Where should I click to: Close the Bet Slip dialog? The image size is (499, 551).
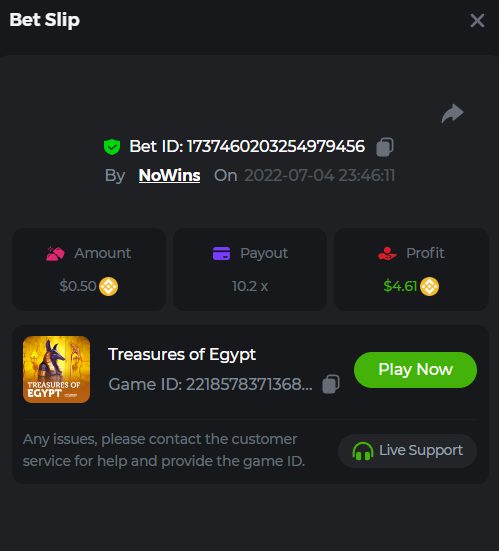(x=477, y=20)
